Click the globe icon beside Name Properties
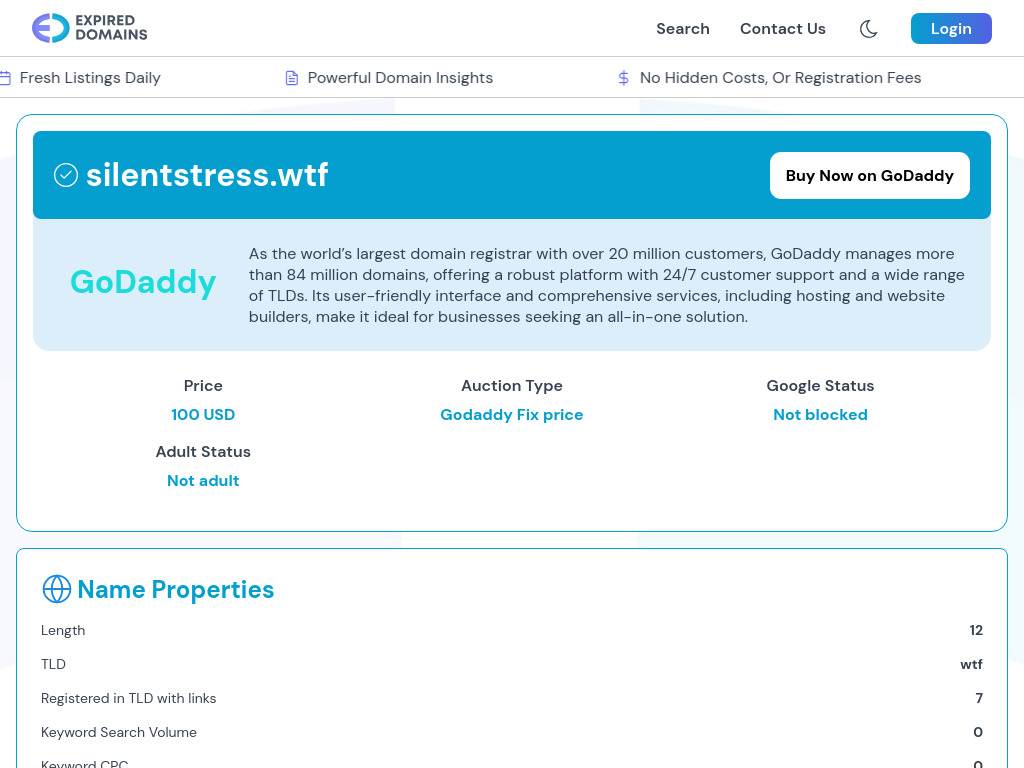 pyautogui.click(x=56, y=589)
